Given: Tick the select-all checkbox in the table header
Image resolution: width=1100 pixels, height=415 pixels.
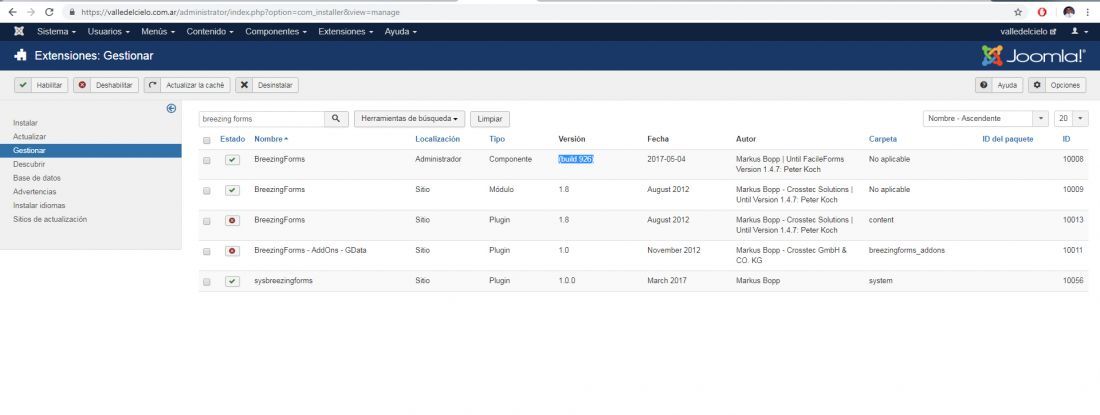Looking at the screenshot, I should (206, 140).
